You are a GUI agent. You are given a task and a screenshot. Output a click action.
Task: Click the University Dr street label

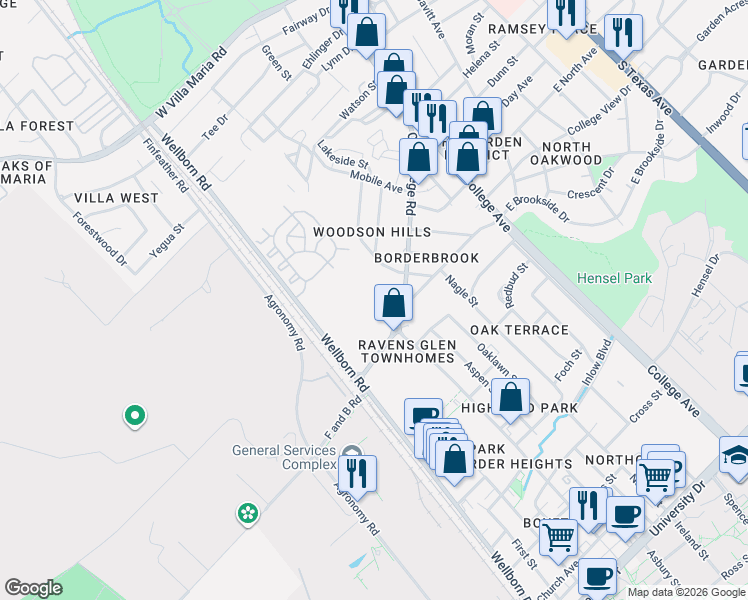(677, 508)
